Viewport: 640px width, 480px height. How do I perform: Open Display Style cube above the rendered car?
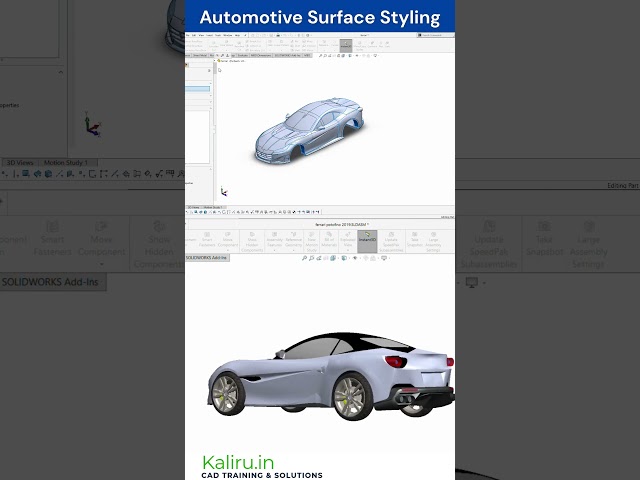(x=344, y=258)
